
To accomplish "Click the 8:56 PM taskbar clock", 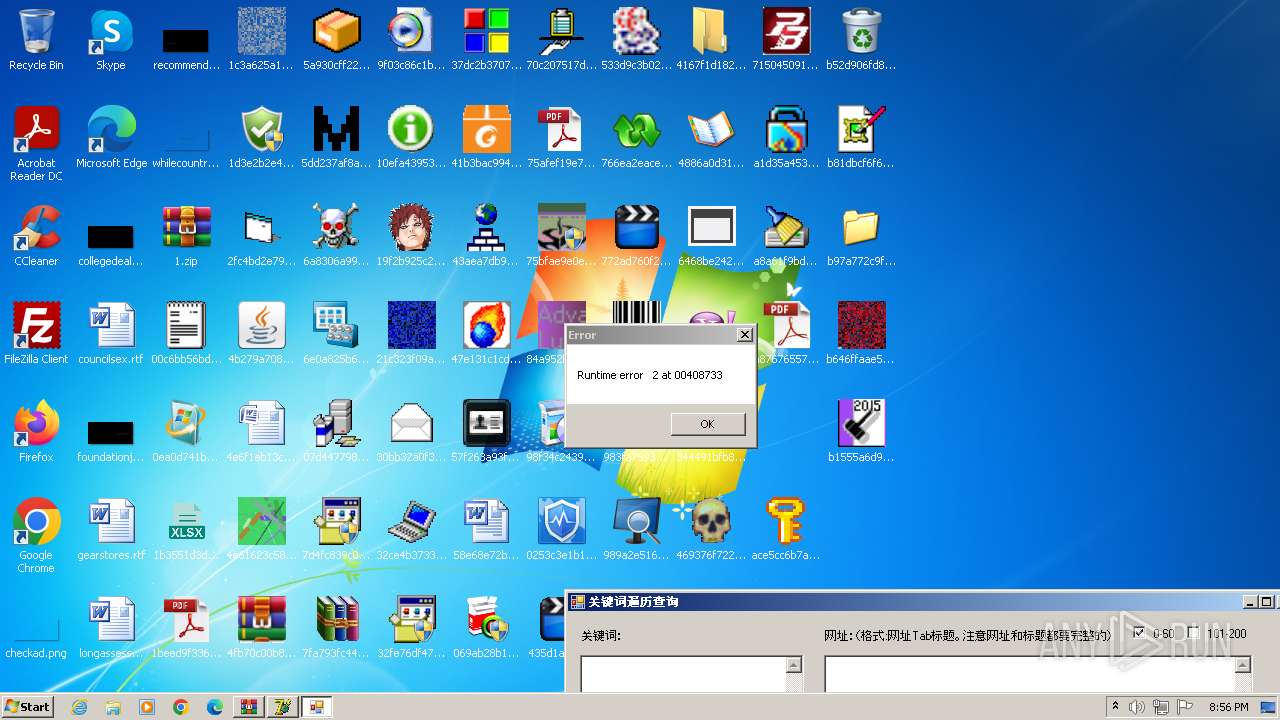I will click(x=1228, y=707).
